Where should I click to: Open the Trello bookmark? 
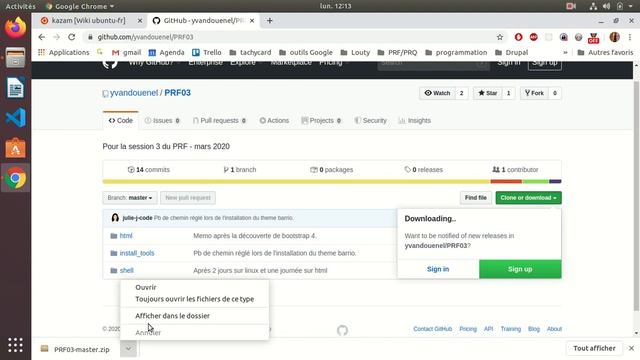click(207, 52)
